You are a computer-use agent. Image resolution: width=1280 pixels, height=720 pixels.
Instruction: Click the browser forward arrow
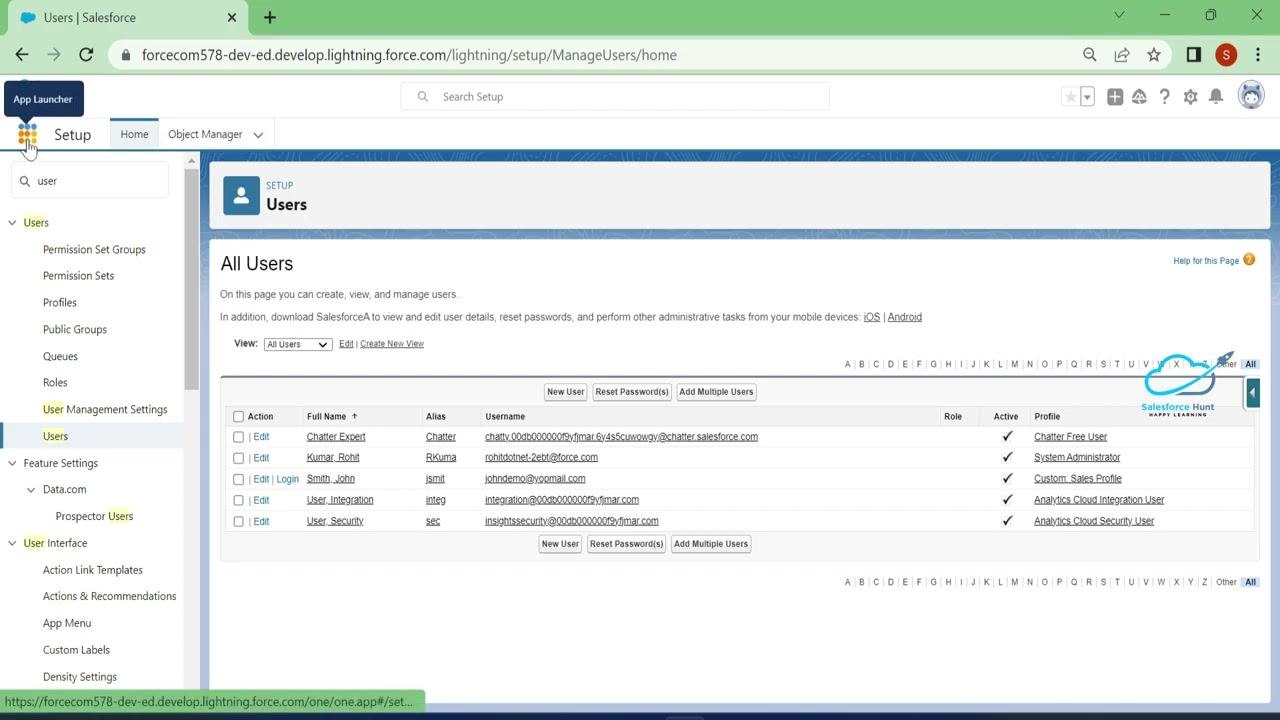point(54,55)
